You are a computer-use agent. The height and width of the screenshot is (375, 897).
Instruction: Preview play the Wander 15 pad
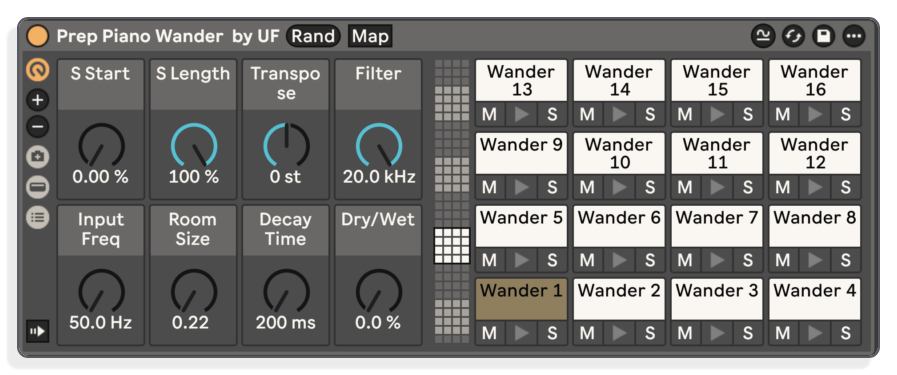point(717,114)
